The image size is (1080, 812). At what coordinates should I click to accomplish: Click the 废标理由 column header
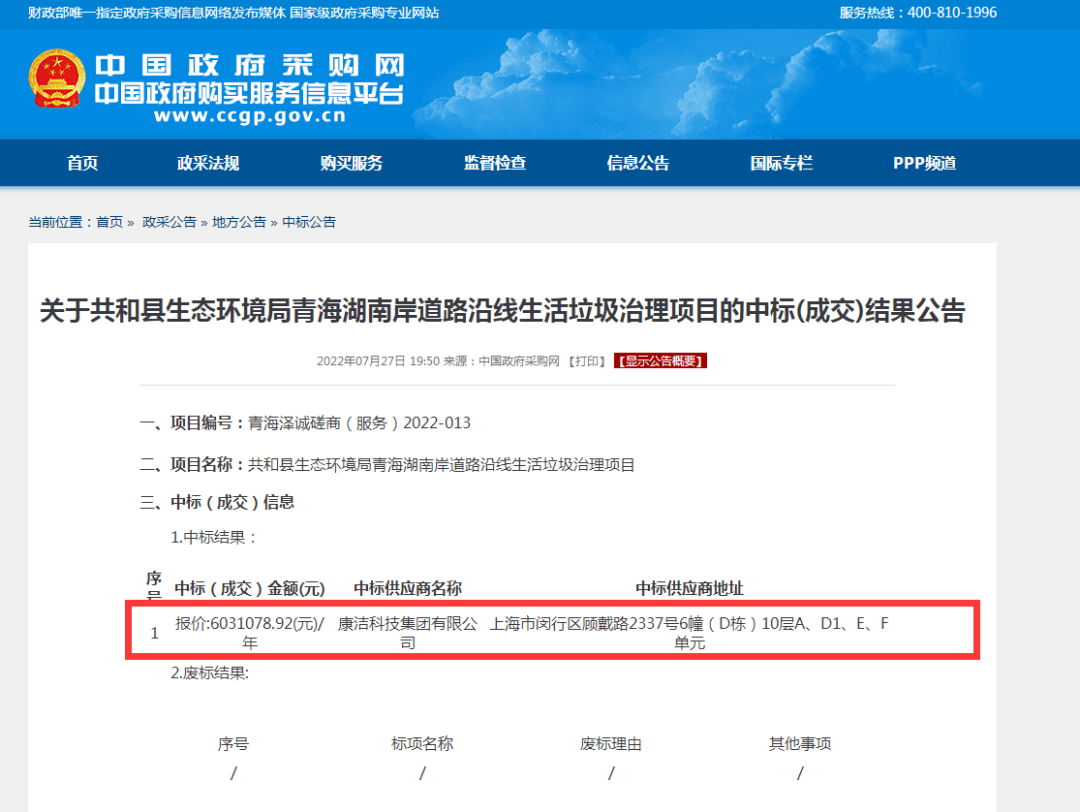pyautogui.click(x=611, y=744)
